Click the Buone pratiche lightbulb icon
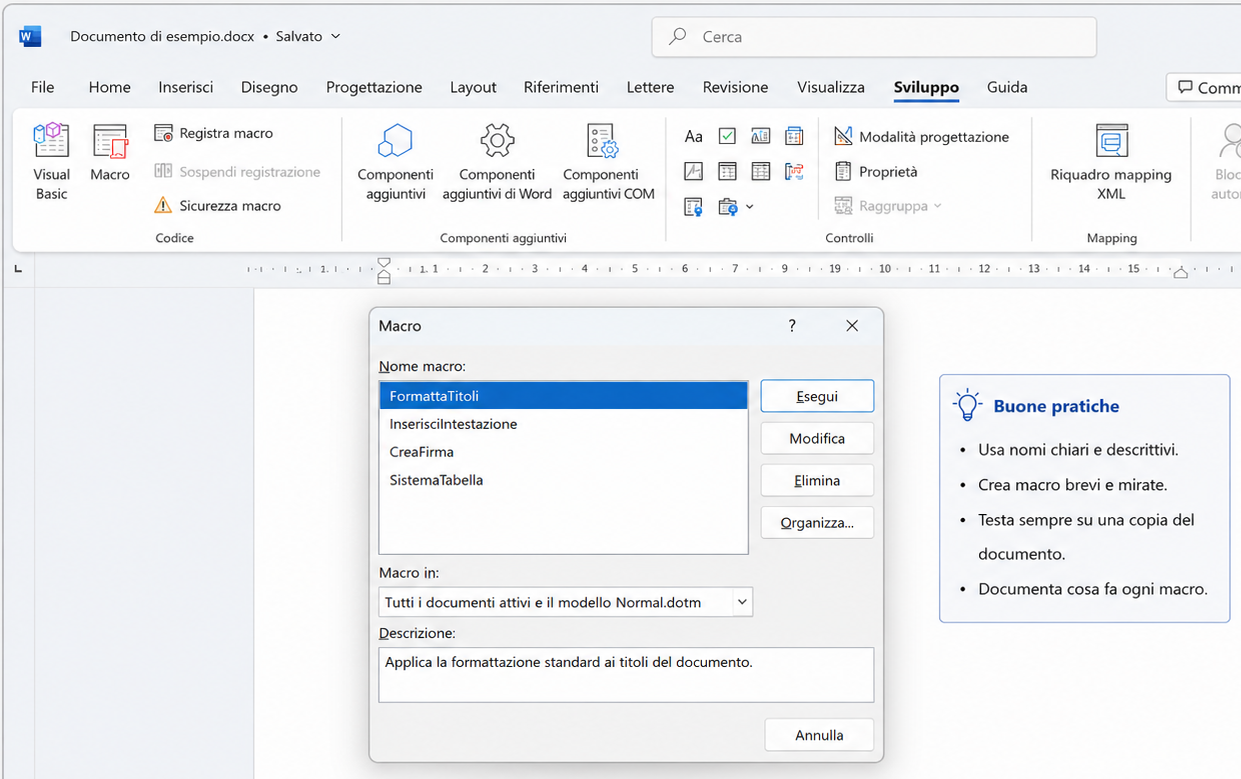Viewport: 1241px width, 779px height. click(x=967, y=405)
